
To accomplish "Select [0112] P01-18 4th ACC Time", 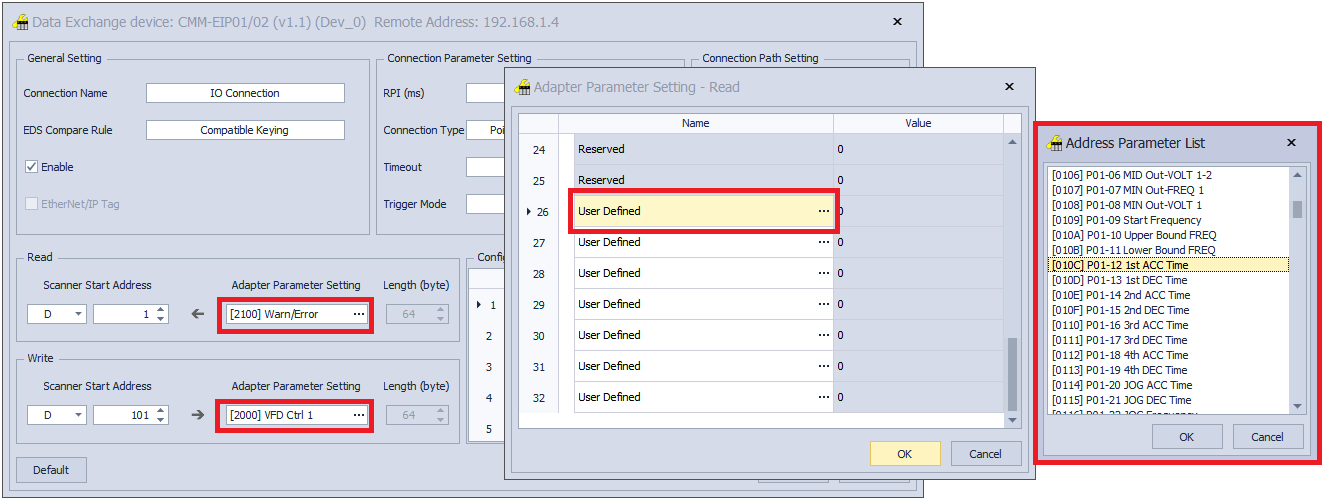I will click(x=1168, y=355).
